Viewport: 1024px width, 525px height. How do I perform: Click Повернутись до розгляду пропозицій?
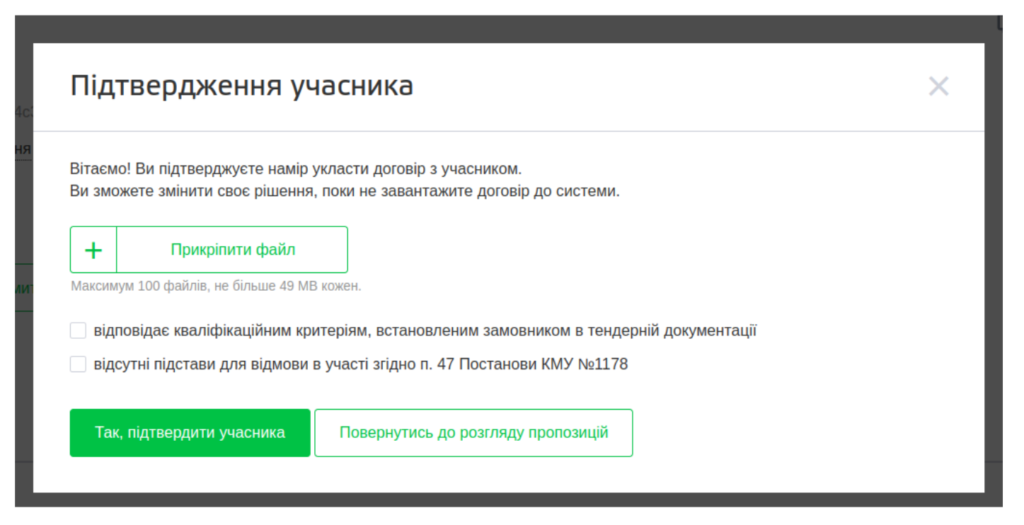tap(473, 433)
